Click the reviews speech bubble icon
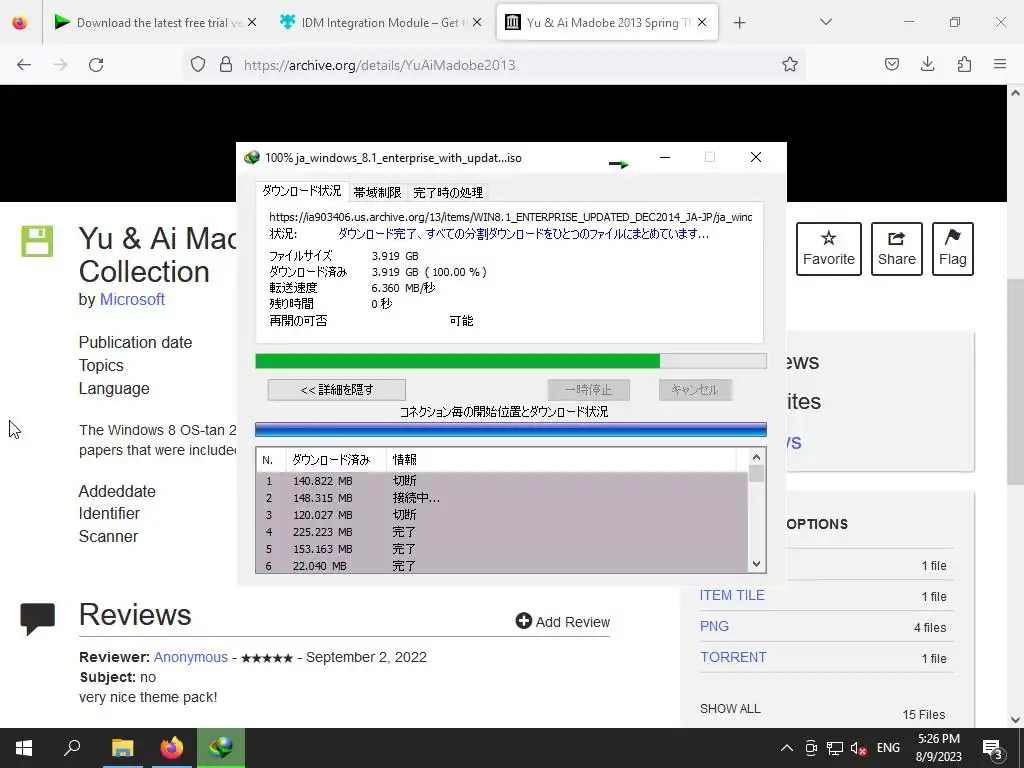Screen dimensions: 1024x768 37,618
